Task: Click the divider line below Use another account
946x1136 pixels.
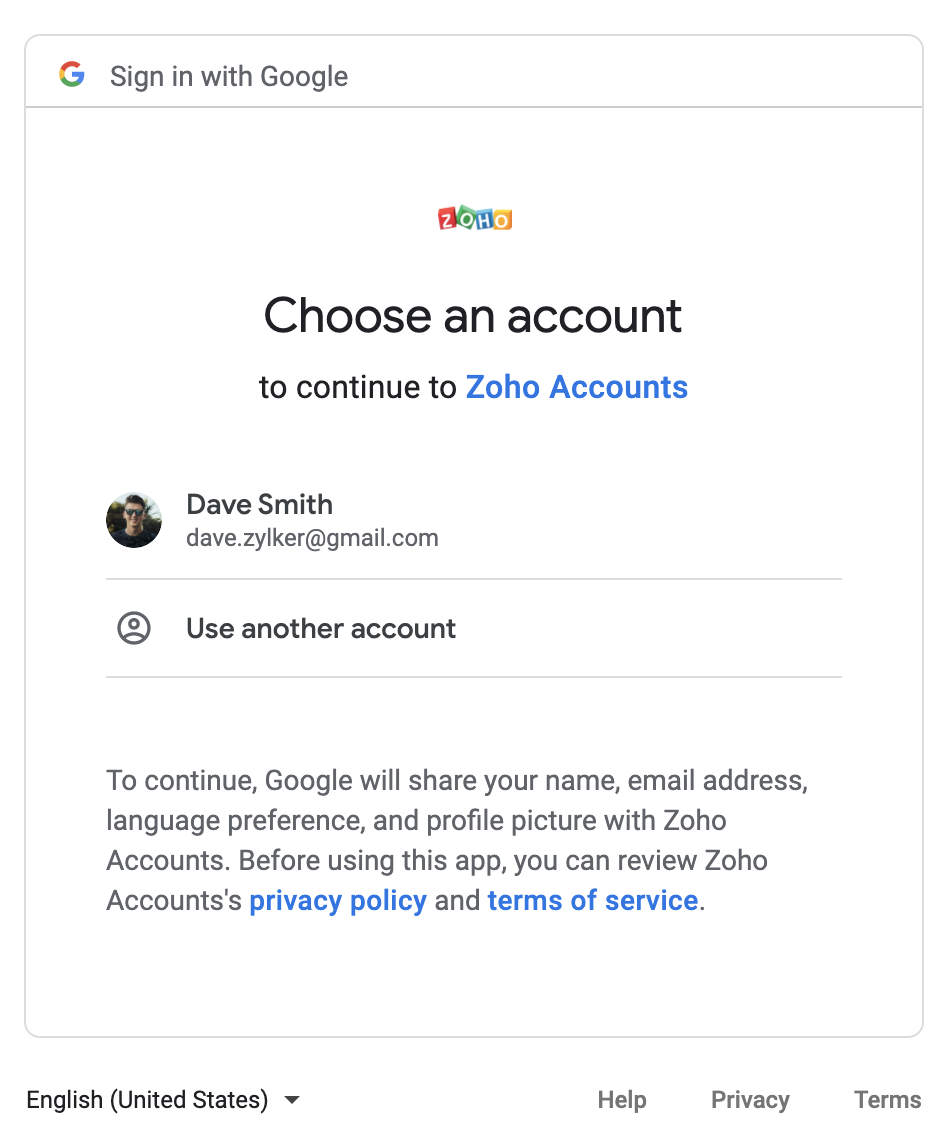Action: click(x=474, y=677)
